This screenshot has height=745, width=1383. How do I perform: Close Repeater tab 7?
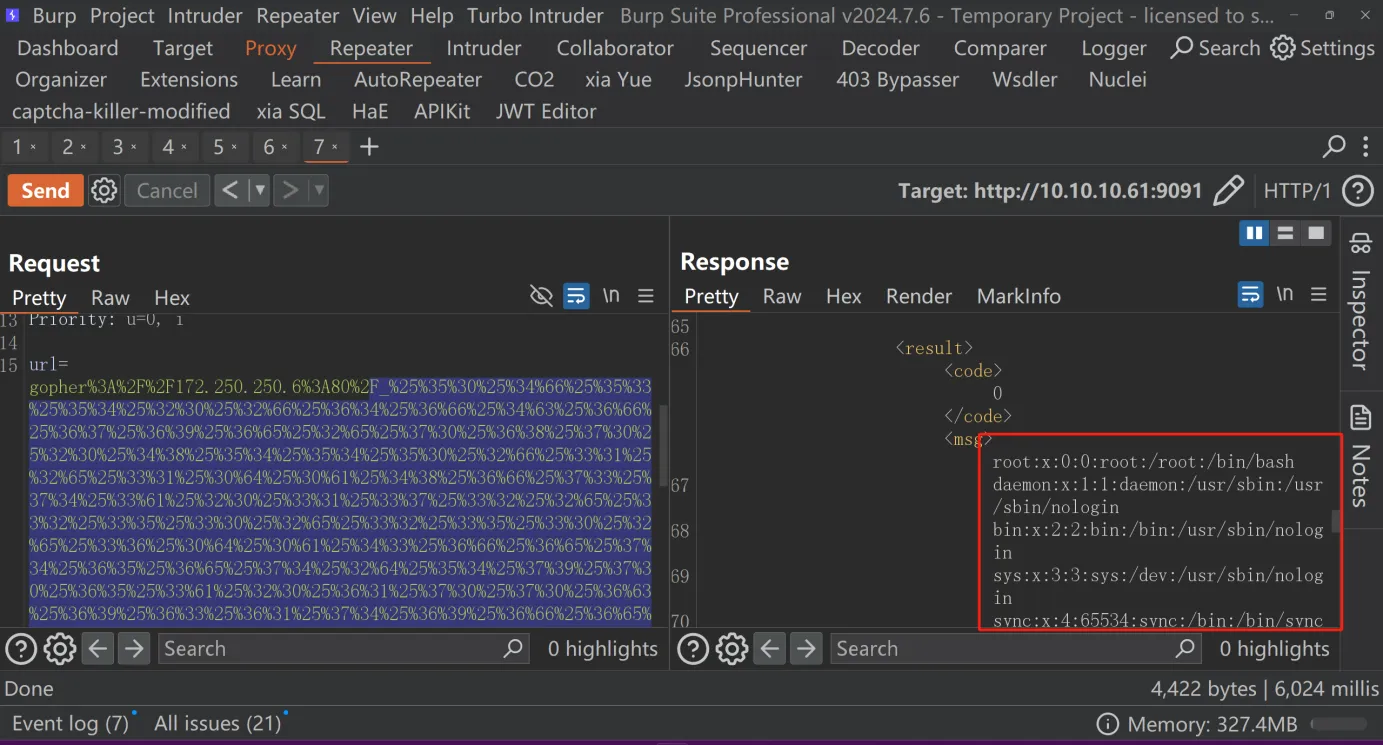(335, 148)
